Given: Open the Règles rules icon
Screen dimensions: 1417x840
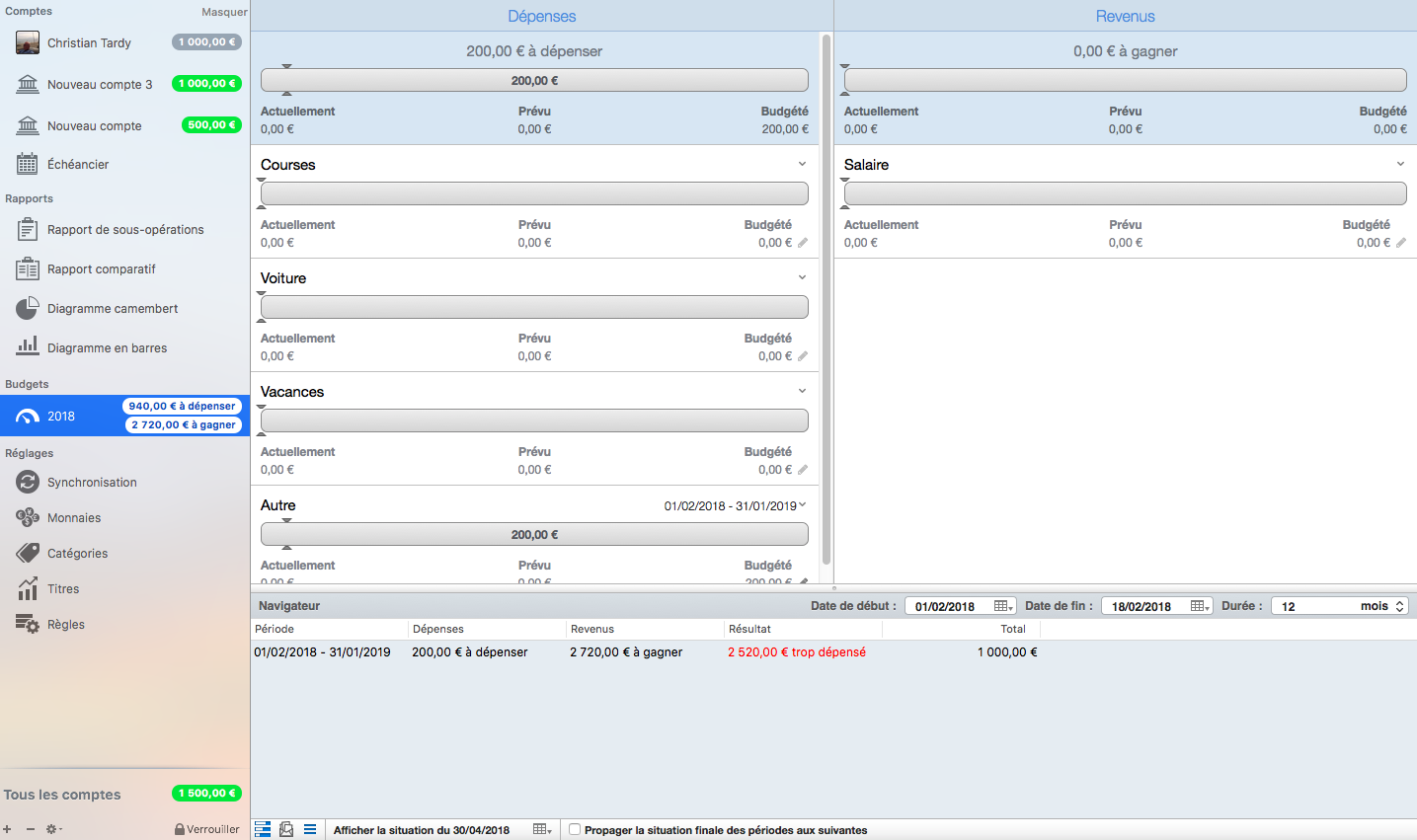Looking at the screenshot, I should pyautogui.click(x=28, y=624).
